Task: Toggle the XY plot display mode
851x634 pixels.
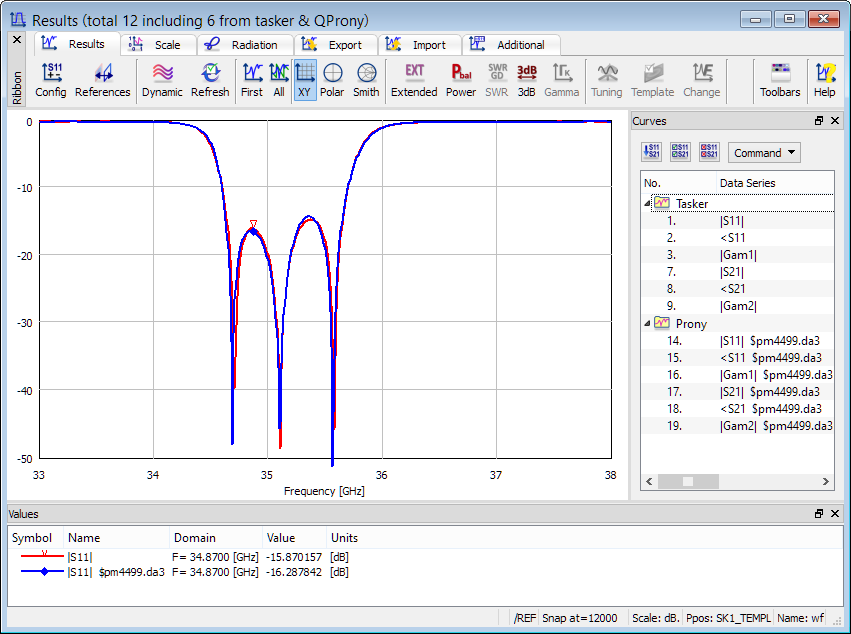Action: tap(305, 80)
